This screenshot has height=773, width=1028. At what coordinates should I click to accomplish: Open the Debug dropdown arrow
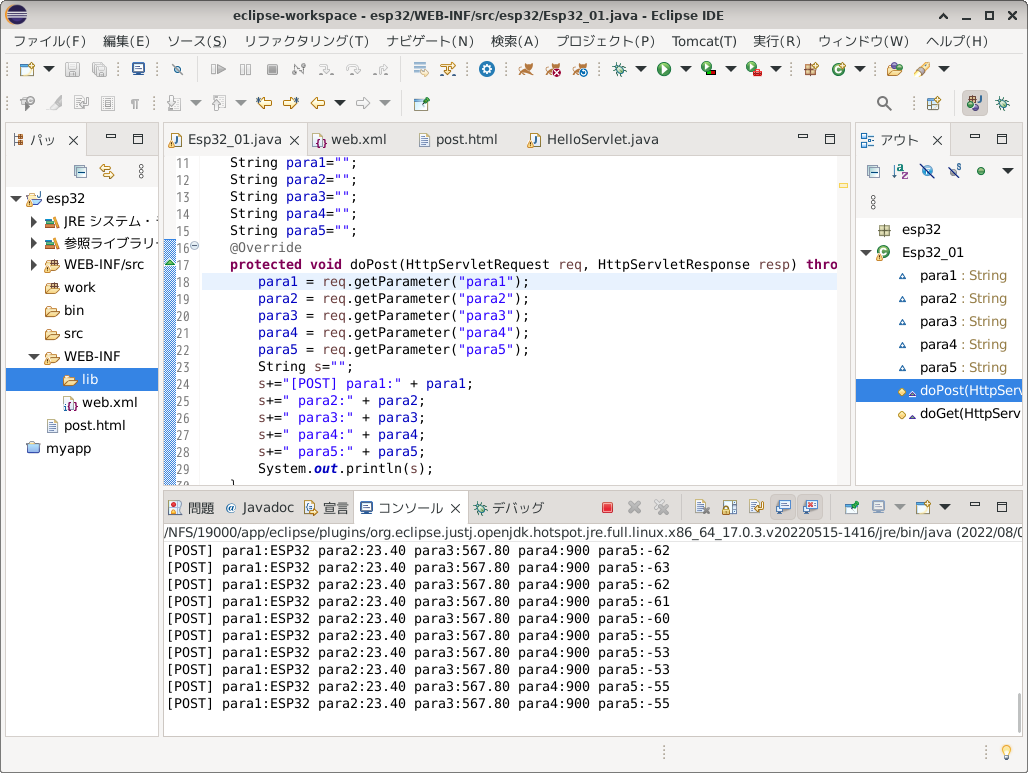641,69
